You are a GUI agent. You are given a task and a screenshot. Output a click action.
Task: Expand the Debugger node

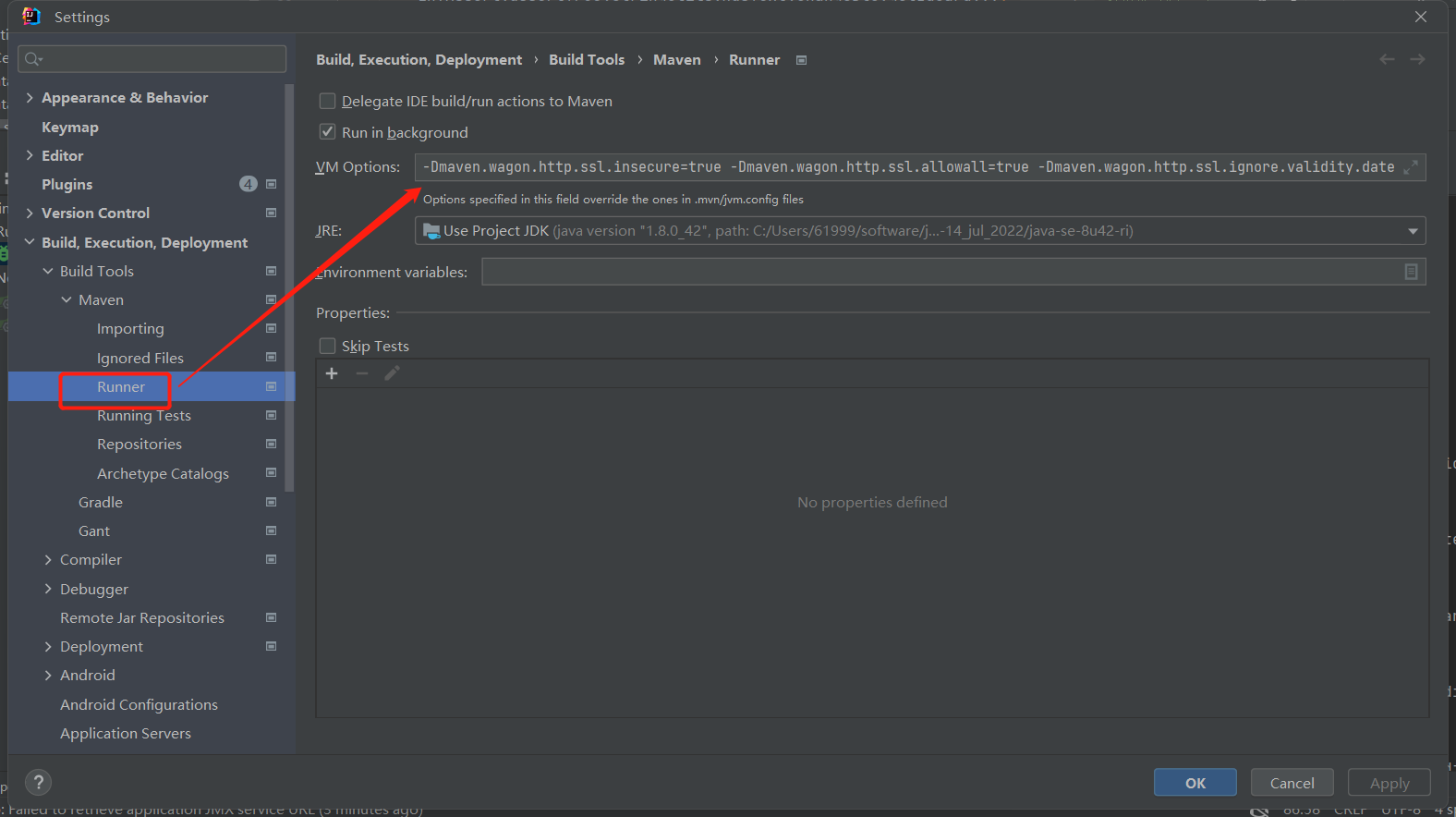click(x=48, y=589)
